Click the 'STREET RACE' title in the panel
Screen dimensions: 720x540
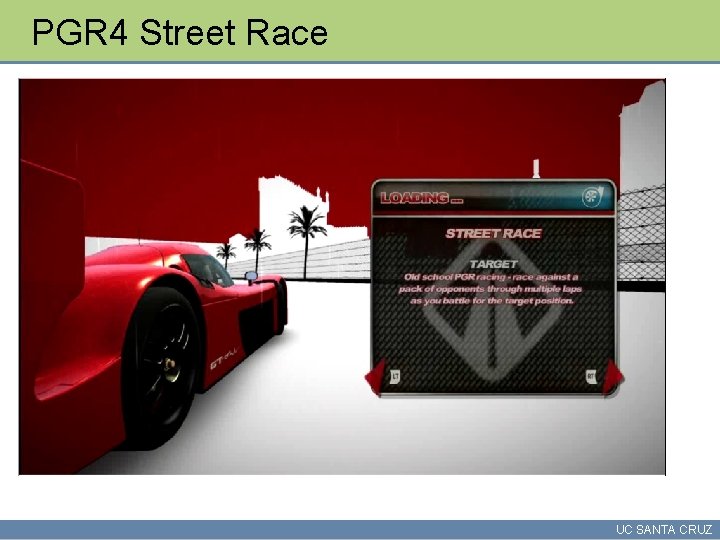point(494,233)
